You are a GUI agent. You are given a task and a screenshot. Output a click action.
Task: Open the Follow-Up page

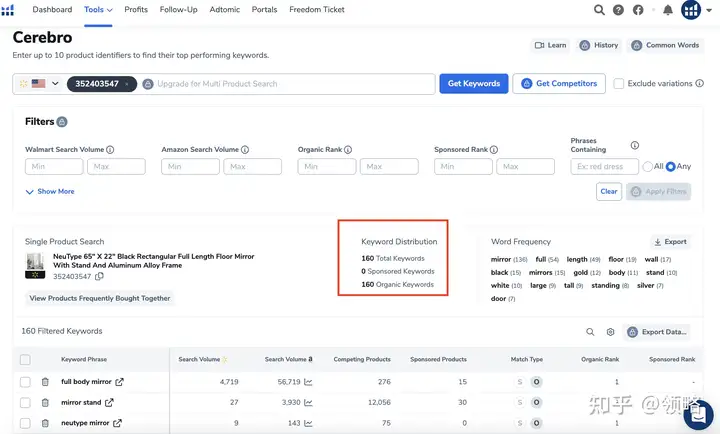pyautogui.click(x=179, y=10)
